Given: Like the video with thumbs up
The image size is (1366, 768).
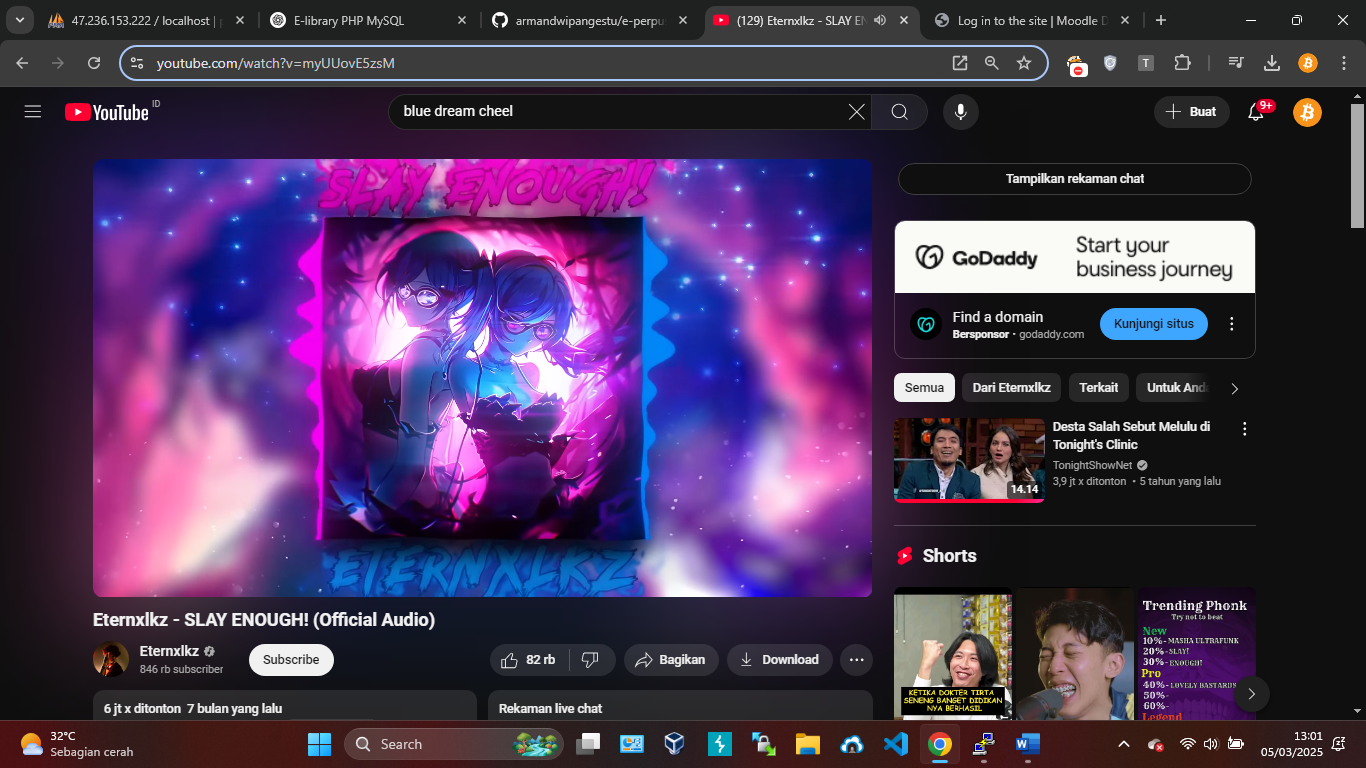Looking at the screenshot, I should (529, 660).
